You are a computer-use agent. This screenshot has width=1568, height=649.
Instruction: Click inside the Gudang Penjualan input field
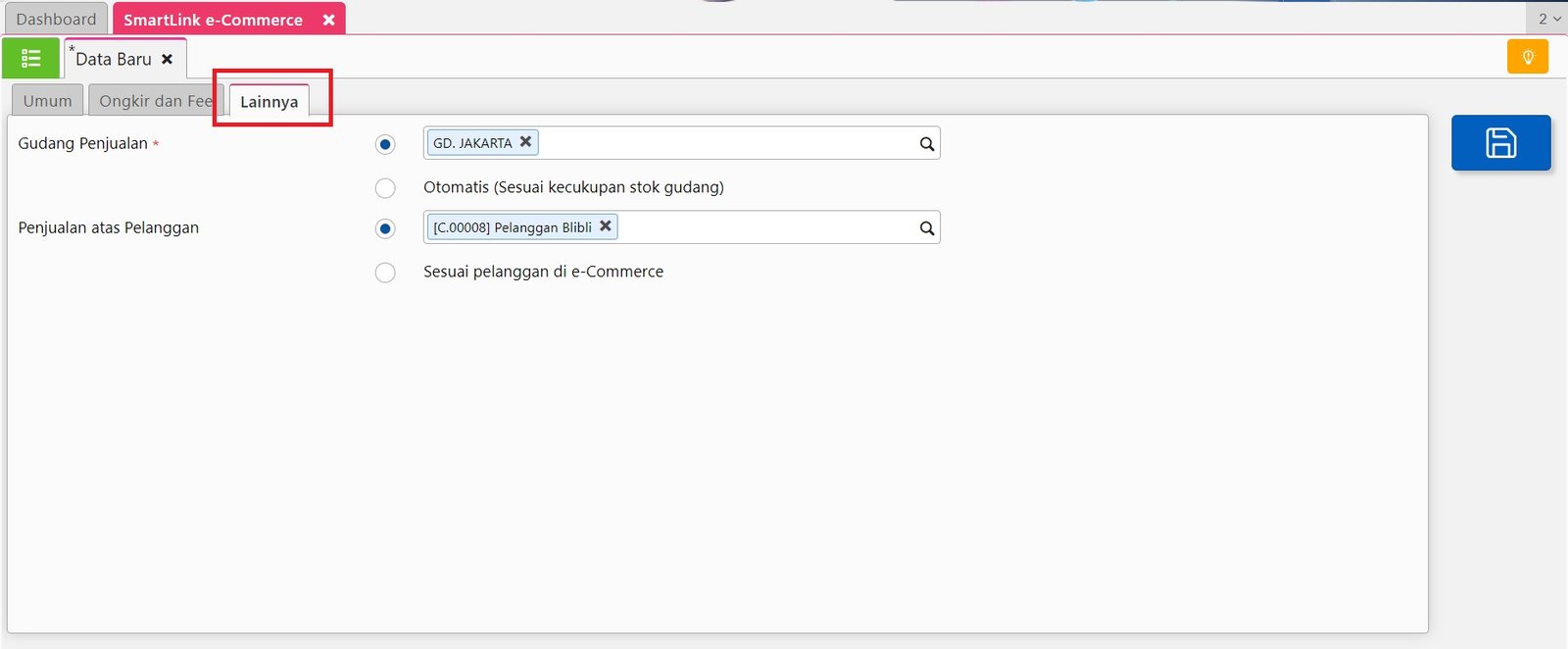(725, 143)
